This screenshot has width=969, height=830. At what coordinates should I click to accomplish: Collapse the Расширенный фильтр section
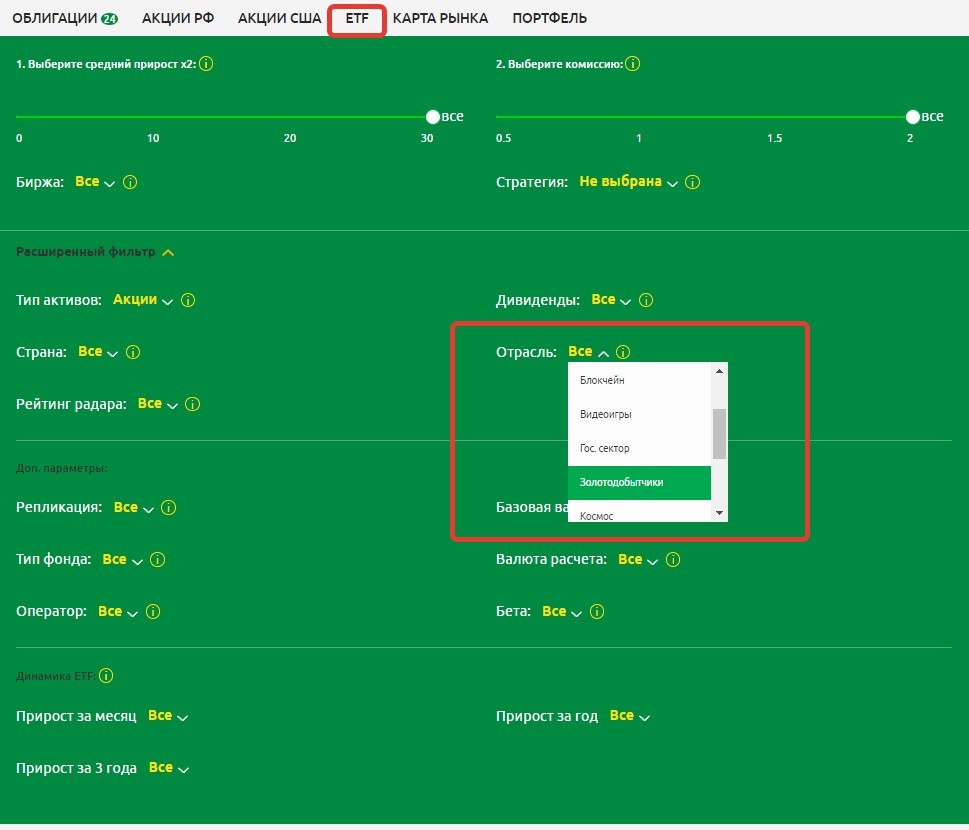click(168, 252)
